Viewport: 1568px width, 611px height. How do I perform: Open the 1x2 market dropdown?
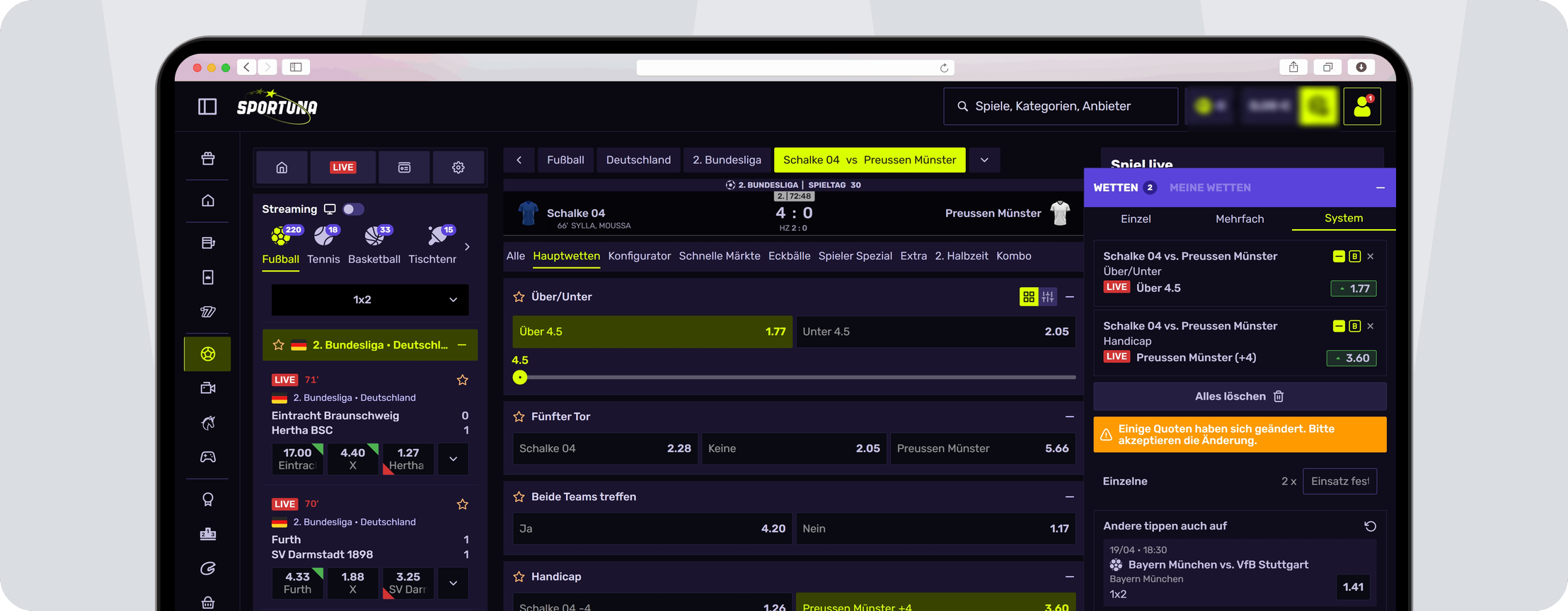tap(370, 300)
